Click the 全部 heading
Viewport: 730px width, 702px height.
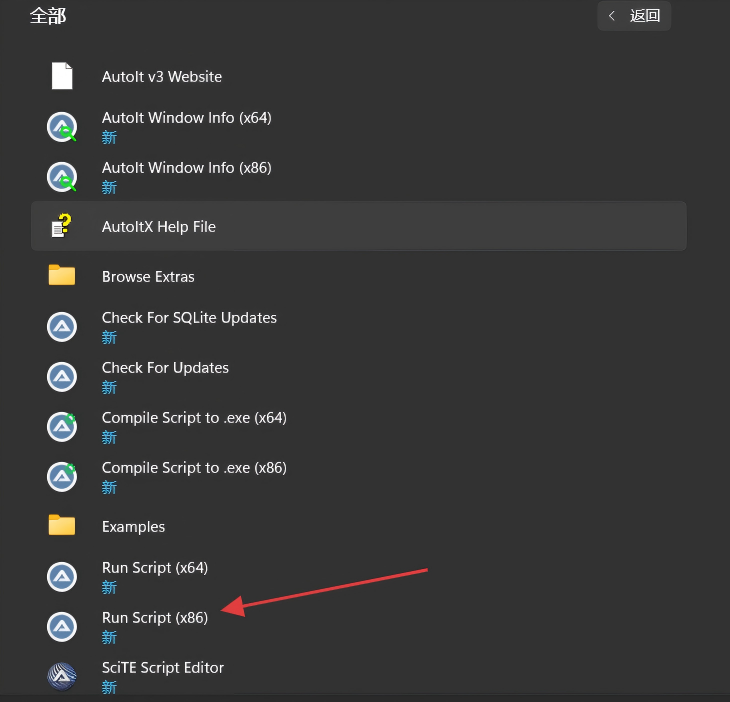pyautogui.click(x=48, y=16)
